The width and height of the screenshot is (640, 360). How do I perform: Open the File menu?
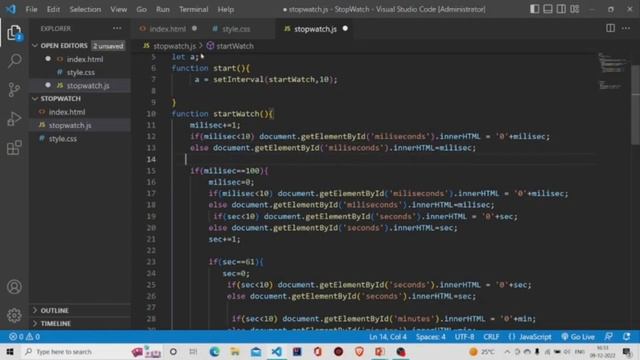31,9
